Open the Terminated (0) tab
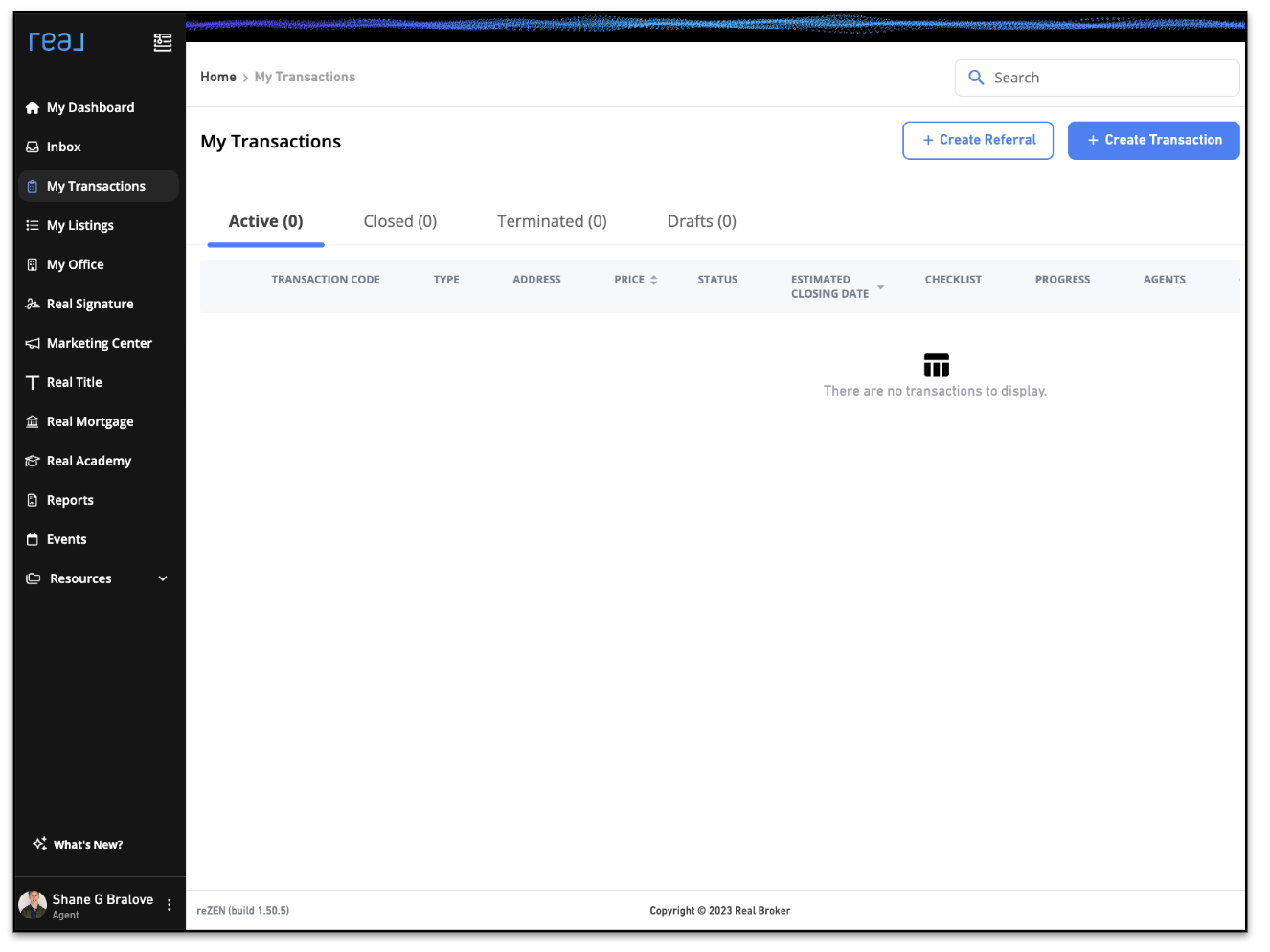1270x952 pixels. point(552,222)
